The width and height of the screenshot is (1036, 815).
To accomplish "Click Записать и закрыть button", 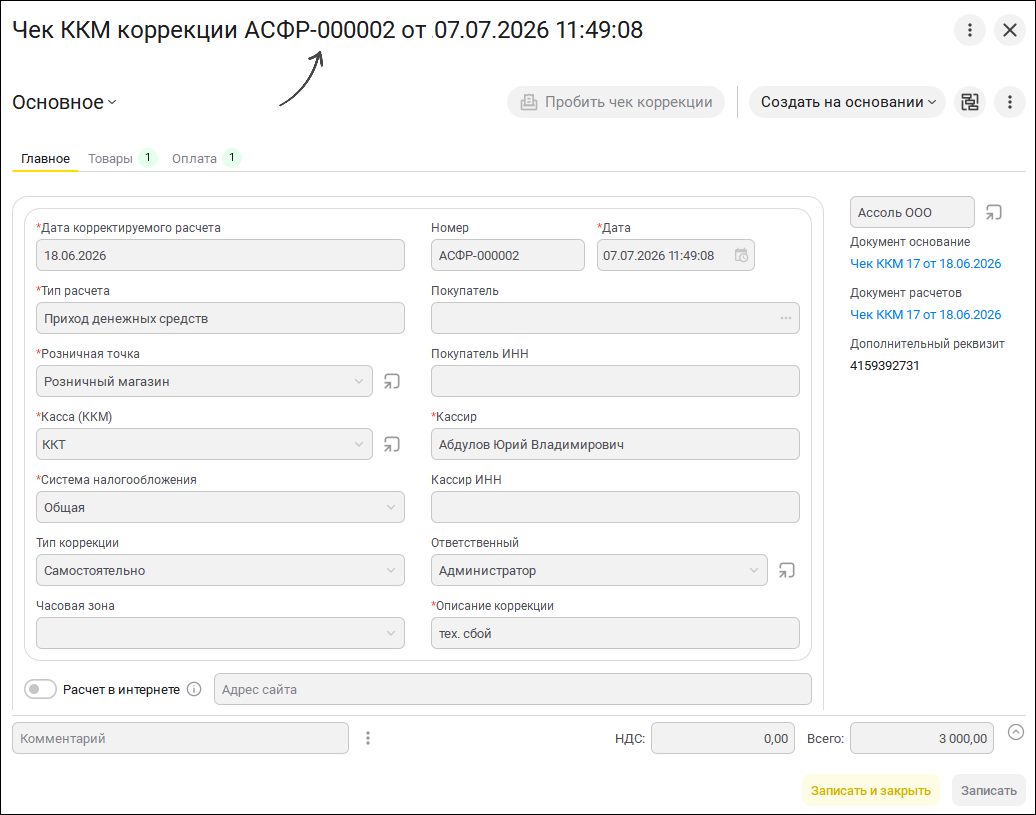I will tap(870, 790).
